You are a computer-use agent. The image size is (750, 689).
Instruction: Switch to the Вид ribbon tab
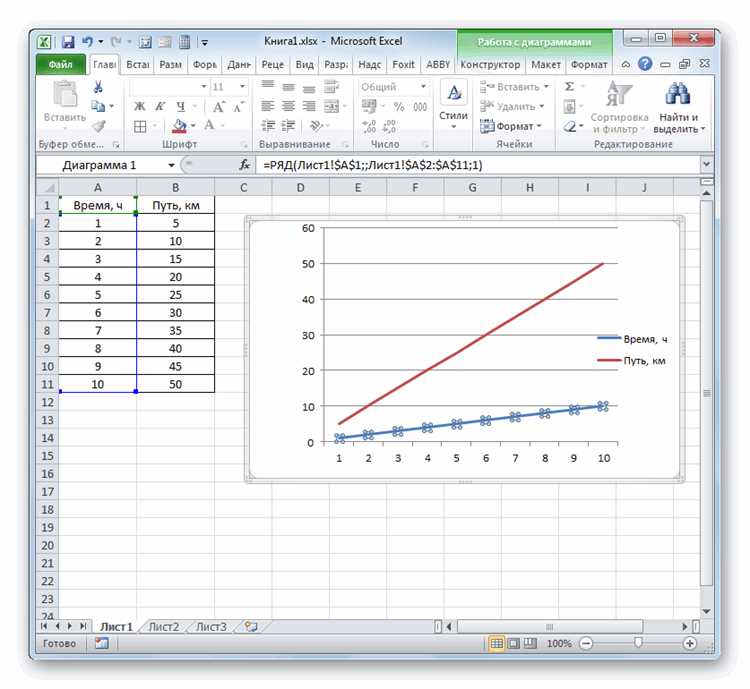coord(304,65)
